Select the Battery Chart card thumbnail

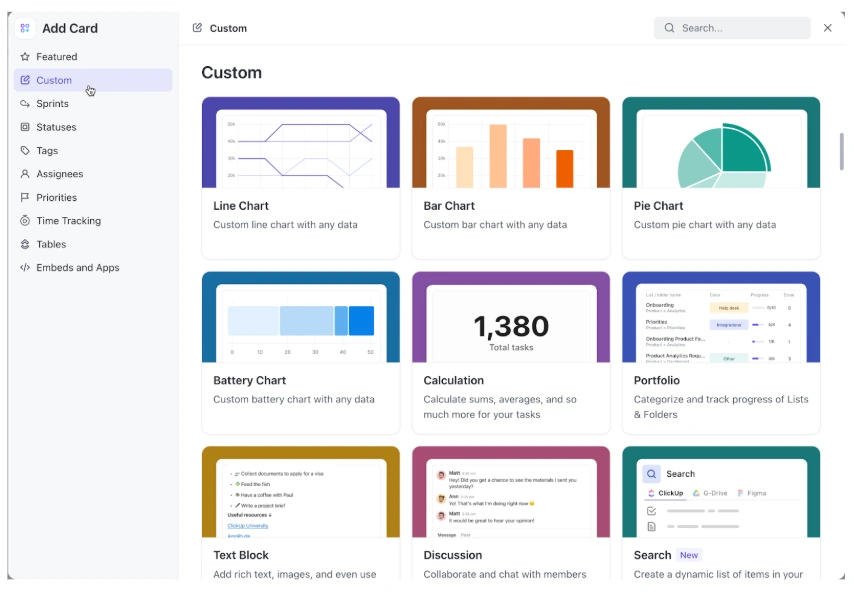[301, 318]
